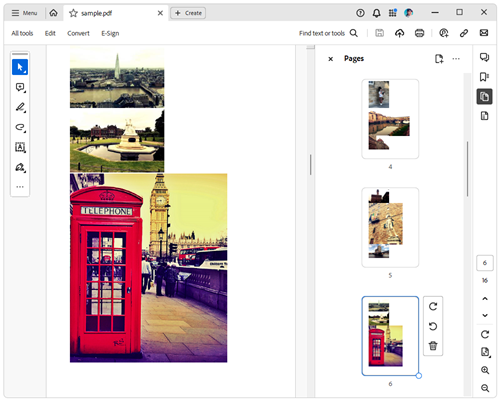Zoom out with magnifier minus icon
Viewport: 500px width, 402px height.
point(485,388)
